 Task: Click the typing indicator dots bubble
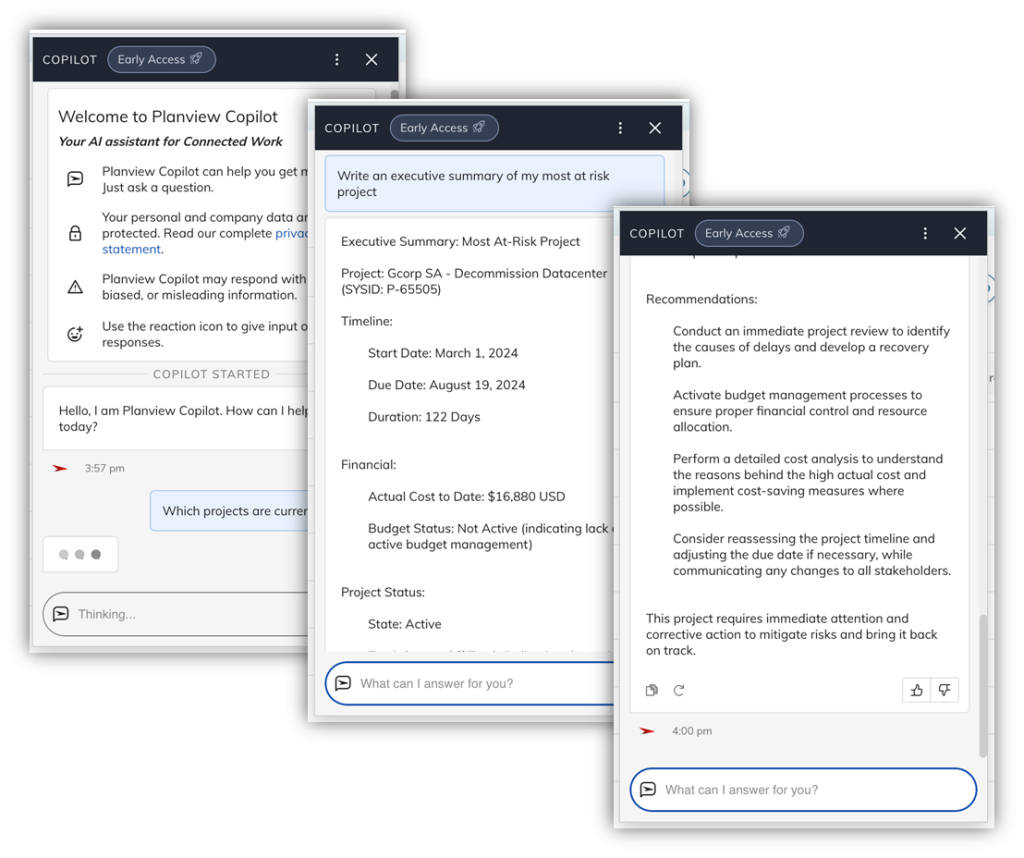pyautogui.click(x=80, y=554)
